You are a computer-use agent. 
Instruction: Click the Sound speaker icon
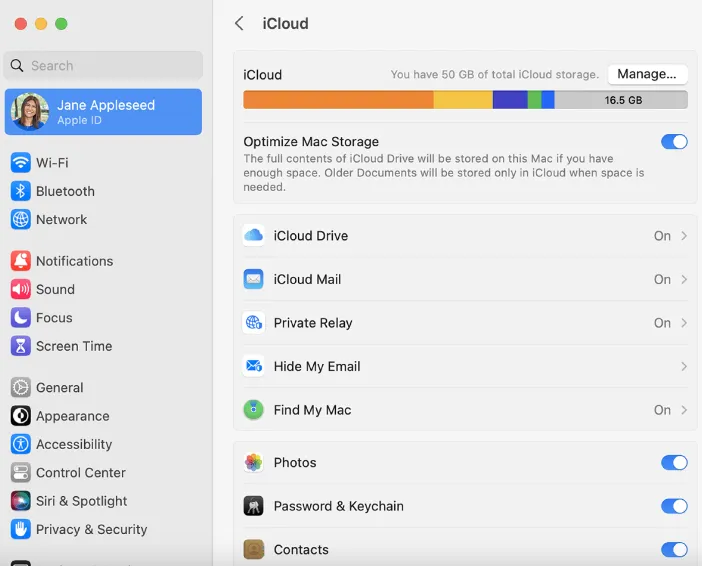point(21,289)
